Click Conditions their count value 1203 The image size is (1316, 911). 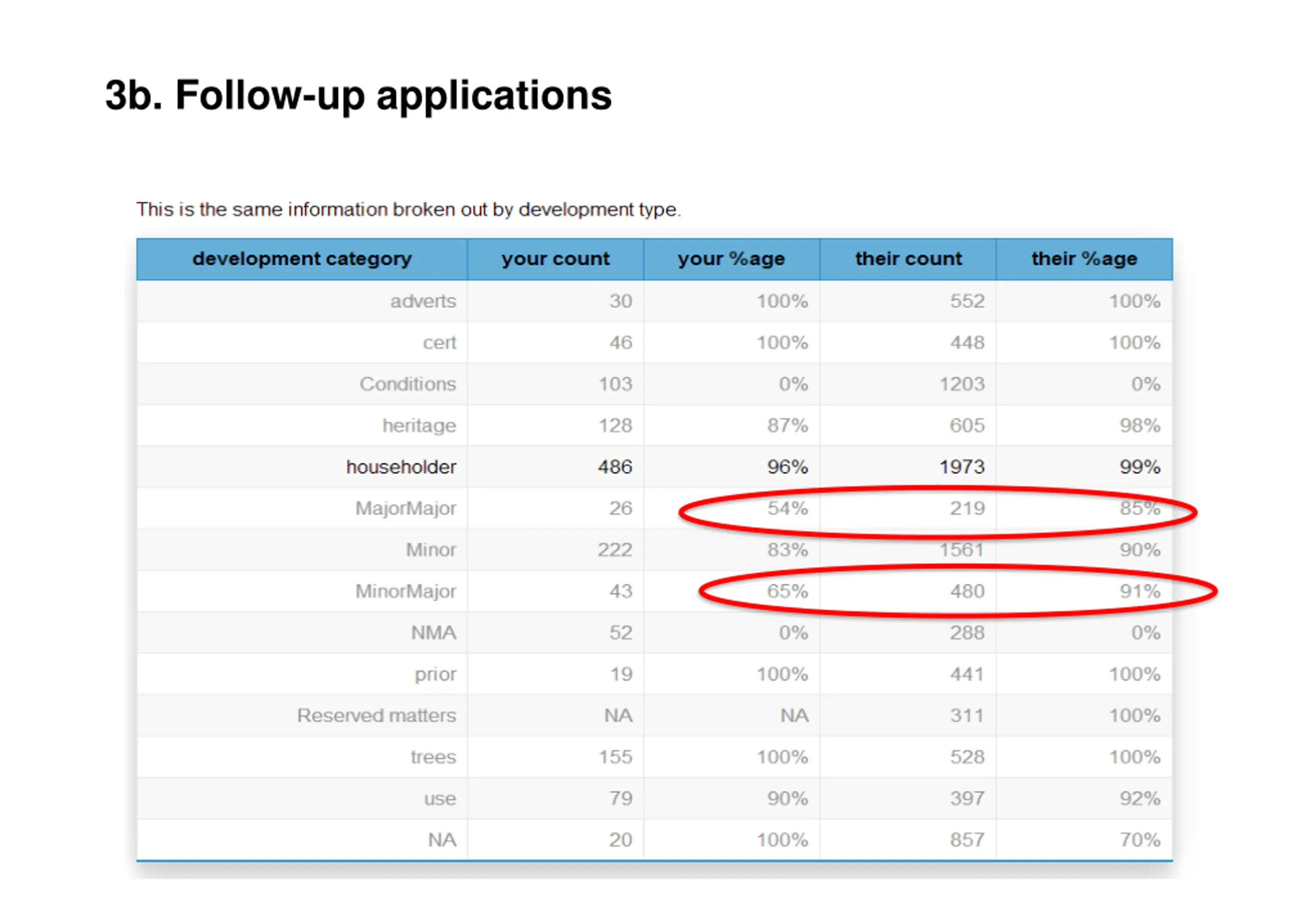tap(962, 384)
